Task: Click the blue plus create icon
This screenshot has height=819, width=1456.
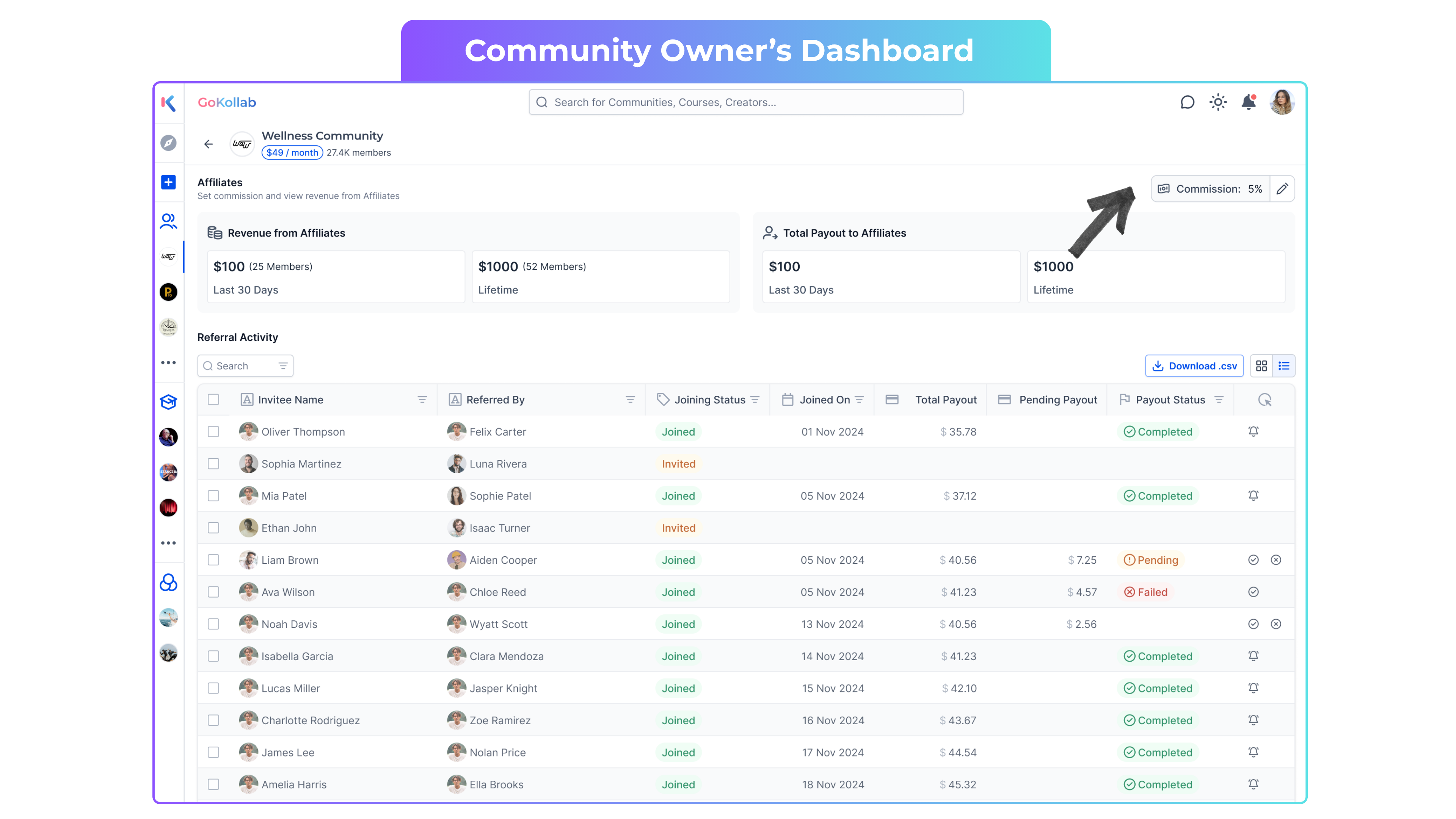Action: click(168, 182)
